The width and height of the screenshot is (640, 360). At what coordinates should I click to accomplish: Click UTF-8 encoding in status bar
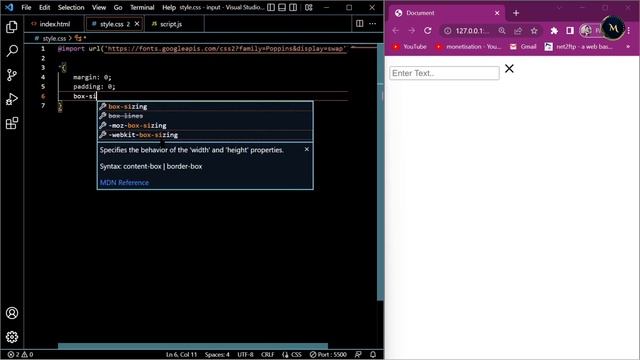point(245,354)
